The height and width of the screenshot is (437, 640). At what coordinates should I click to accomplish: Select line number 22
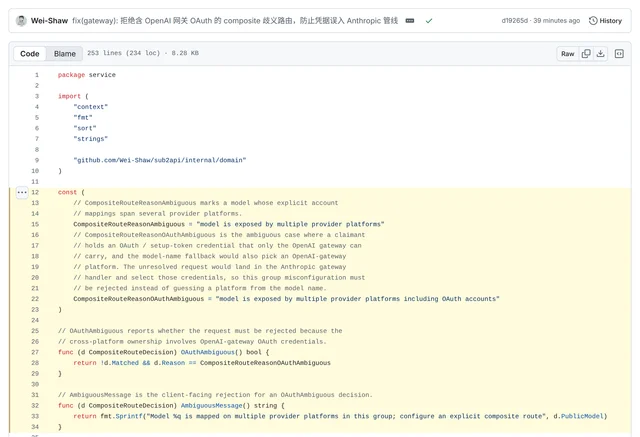coord(35,299)
